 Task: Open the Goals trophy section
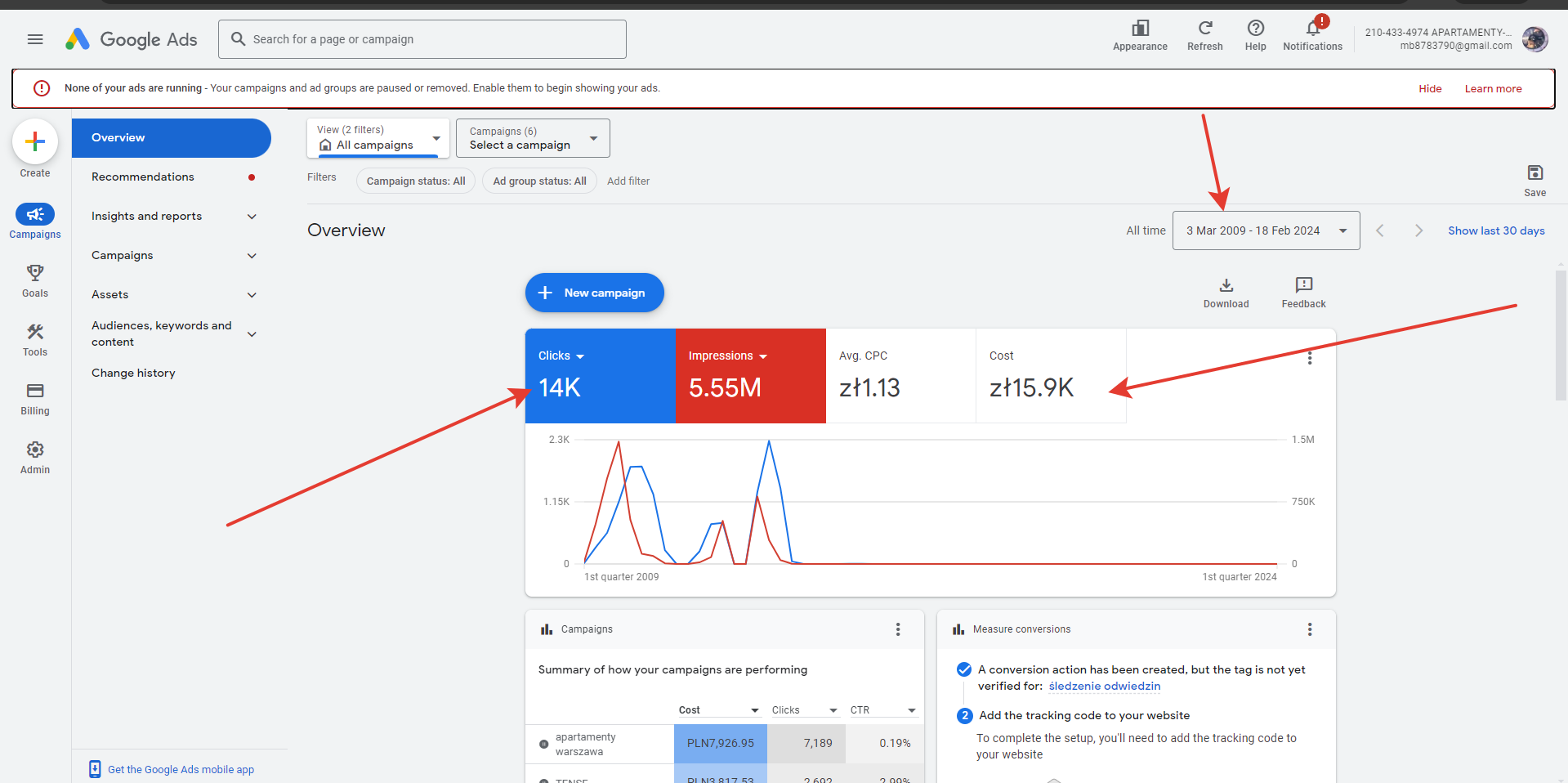pyautogui.click(x=35, y=281)
